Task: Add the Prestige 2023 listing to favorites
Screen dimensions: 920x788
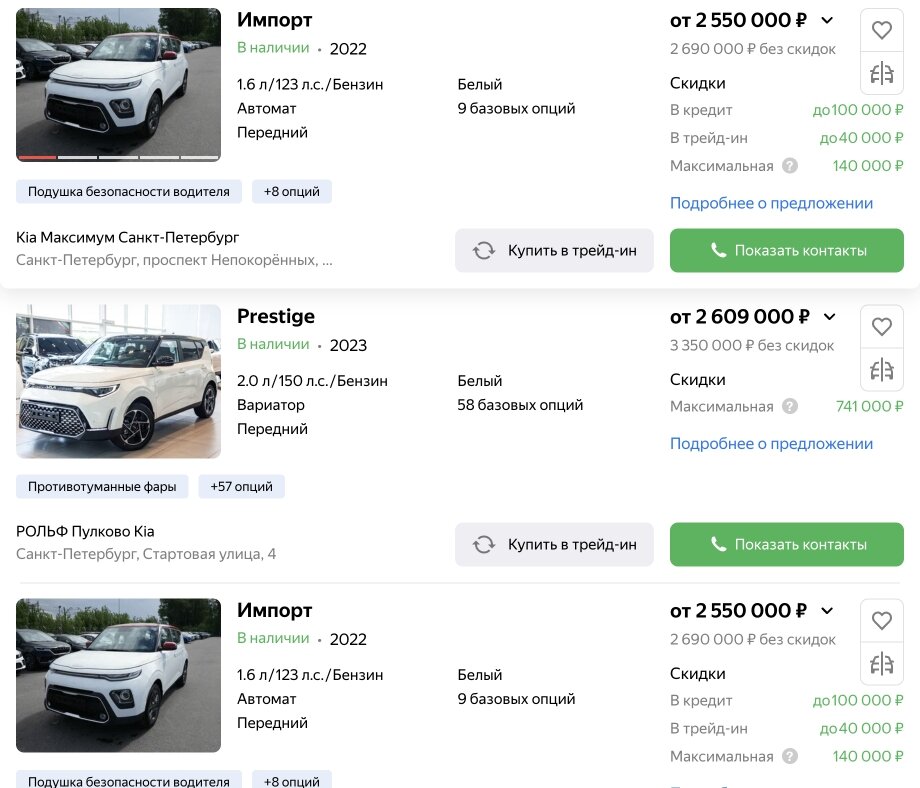Action: click(x=881, y=326)
